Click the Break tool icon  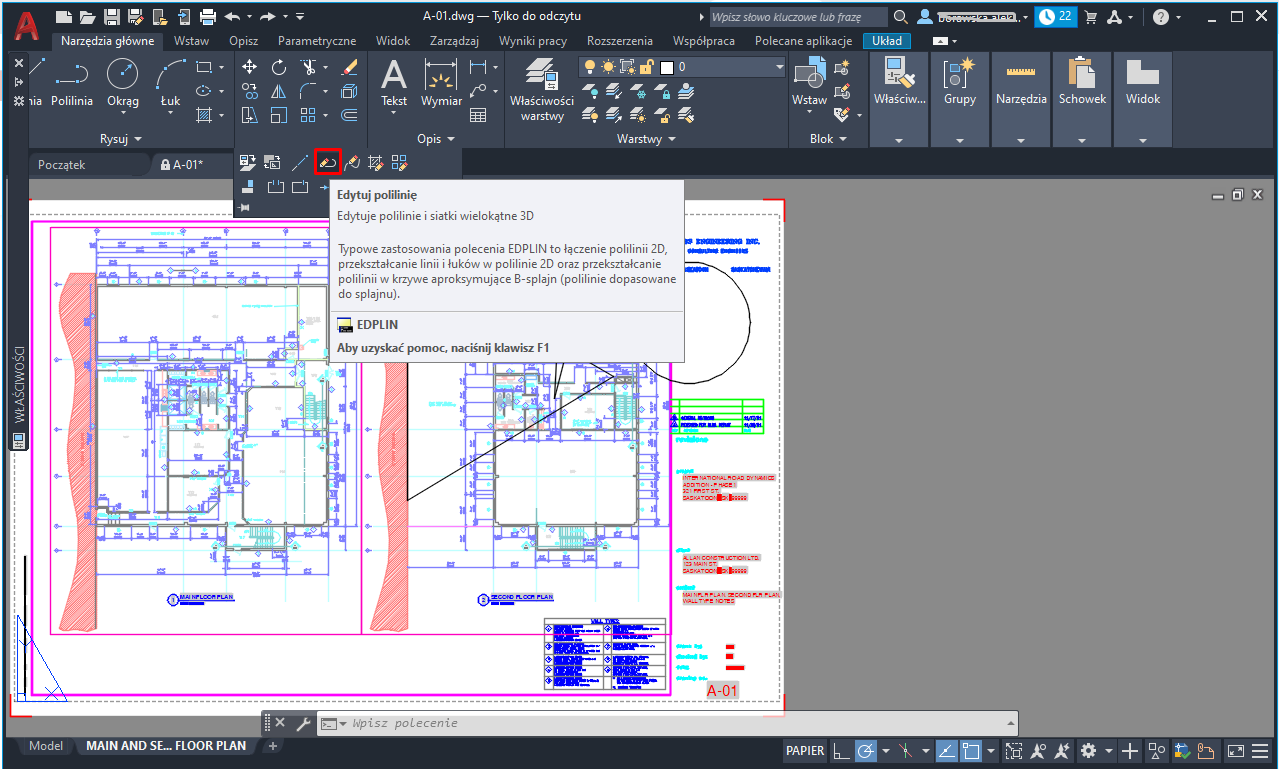(x=275, y=186)
